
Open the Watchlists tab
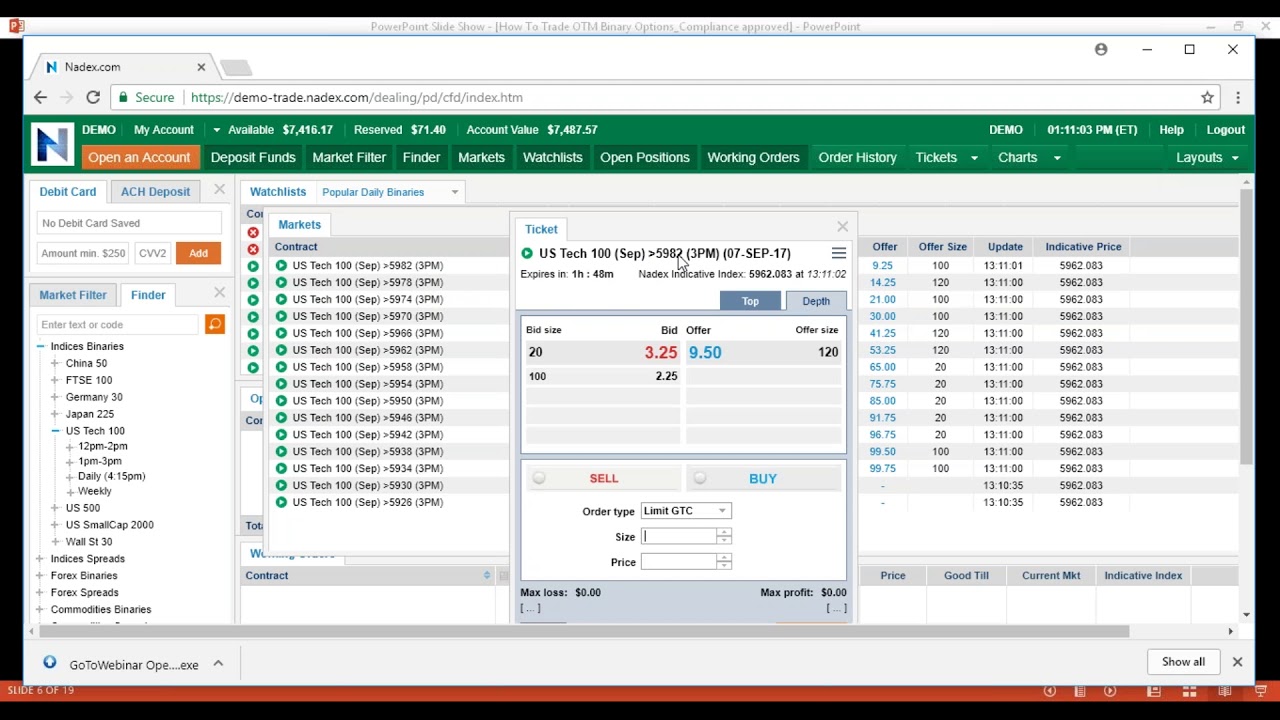click(x=278, y=192)
